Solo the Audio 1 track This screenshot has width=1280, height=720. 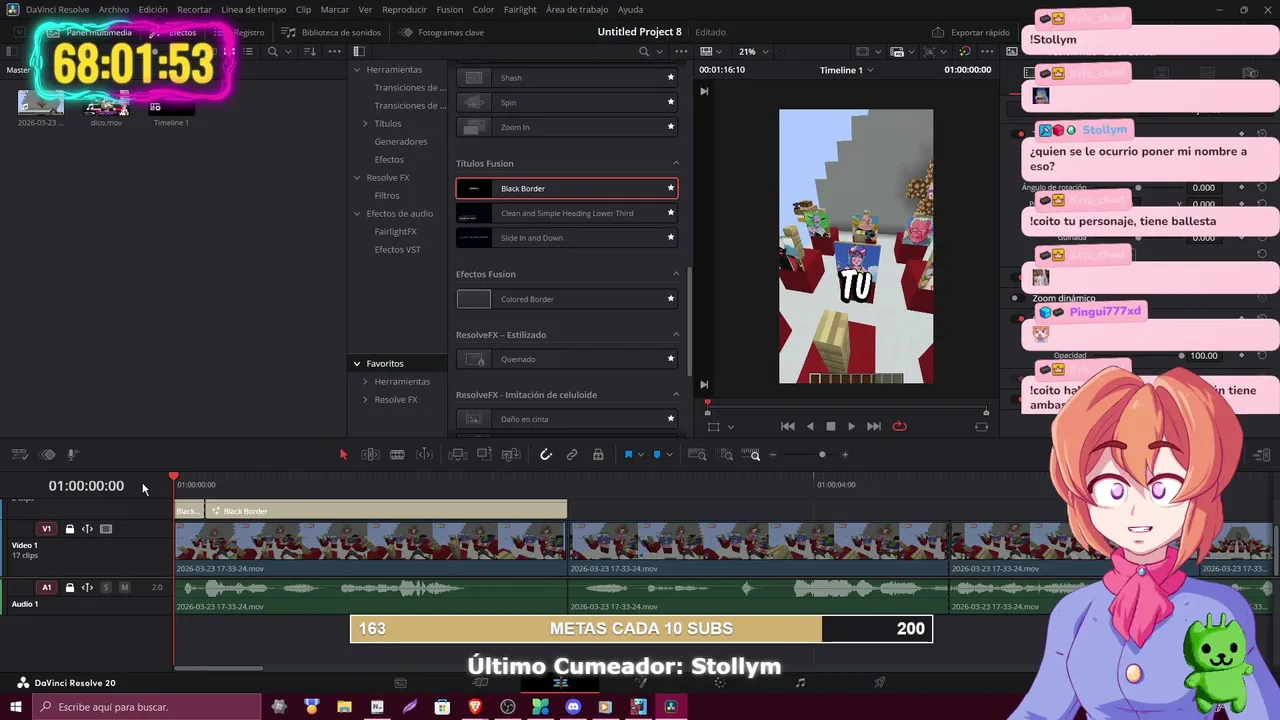106,588
